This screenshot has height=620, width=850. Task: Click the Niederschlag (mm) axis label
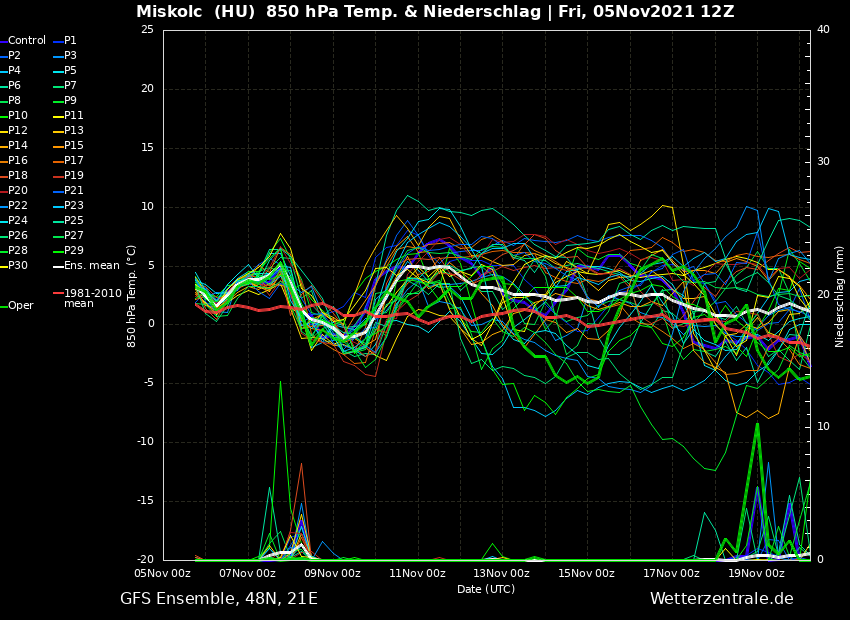(x=840, y=295)
